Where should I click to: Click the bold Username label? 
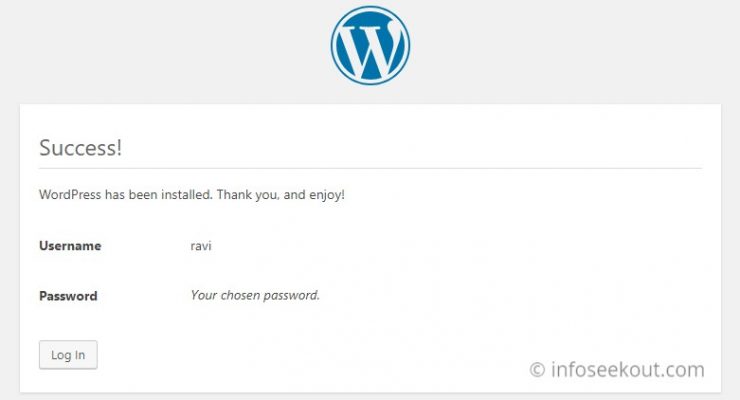70,246
